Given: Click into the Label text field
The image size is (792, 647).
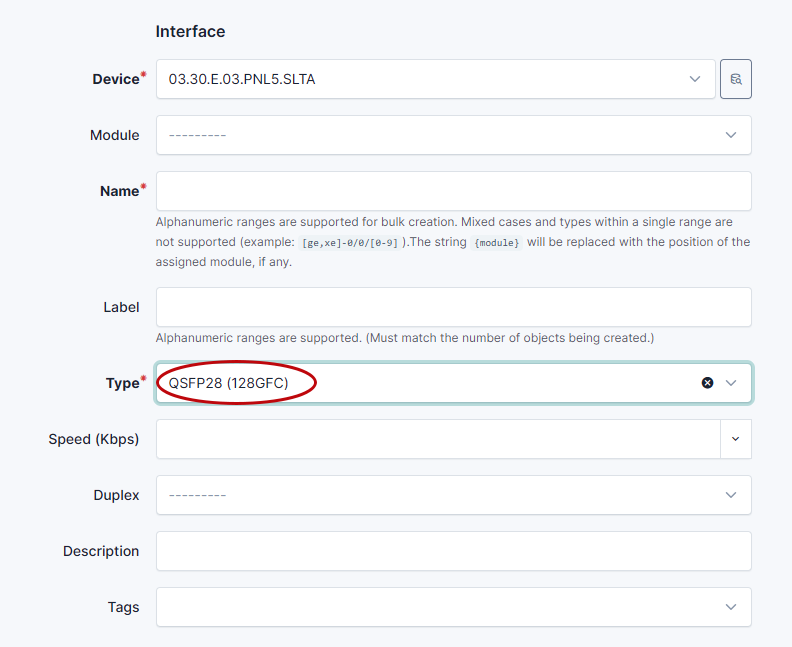Looking at the screenshot, I should point(453,307).
